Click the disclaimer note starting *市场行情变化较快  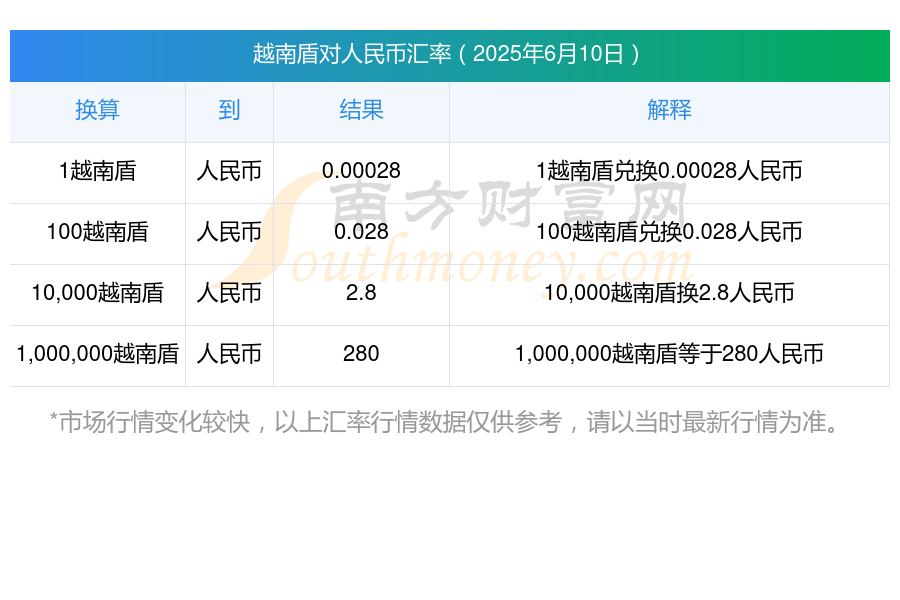tap(445, 423)
